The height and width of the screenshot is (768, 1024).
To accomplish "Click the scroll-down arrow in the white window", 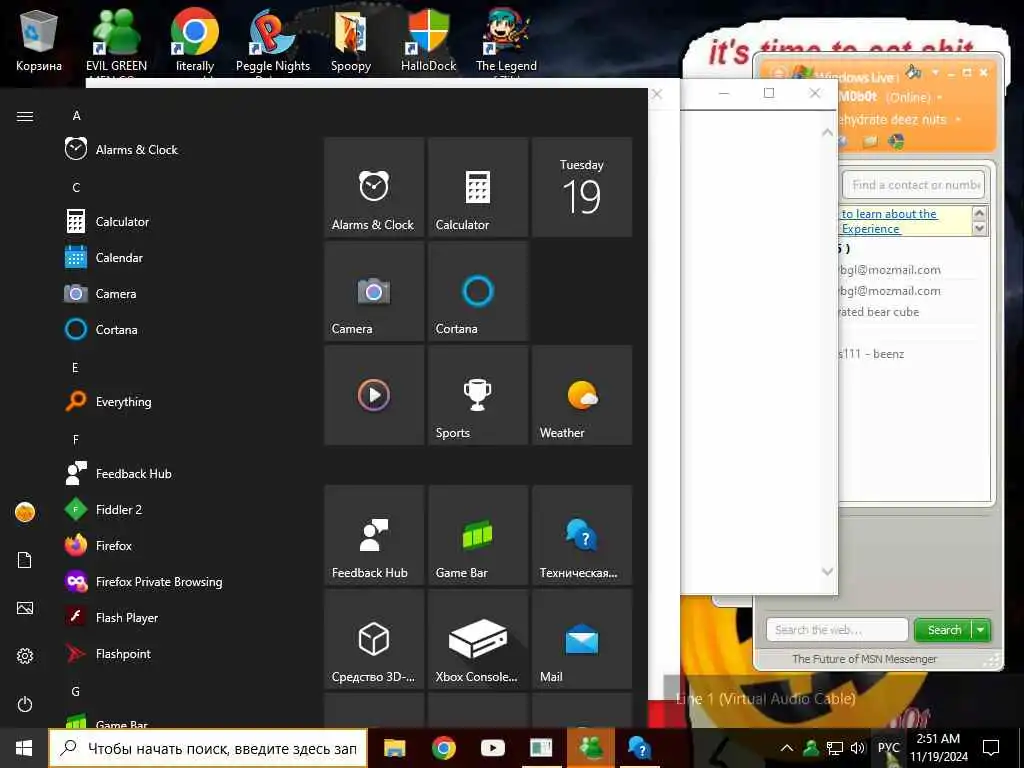I will coord(827,571).
